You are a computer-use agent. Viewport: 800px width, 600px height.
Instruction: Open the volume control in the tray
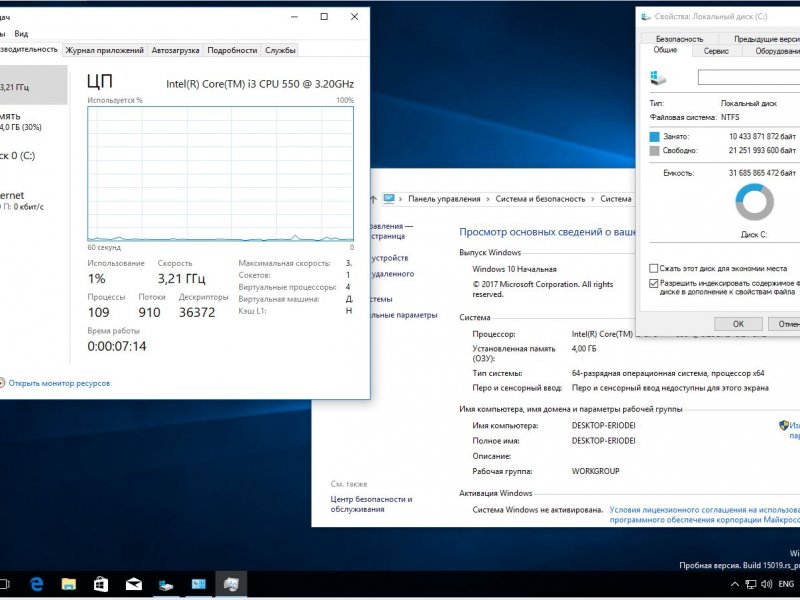tap(766, 584)
